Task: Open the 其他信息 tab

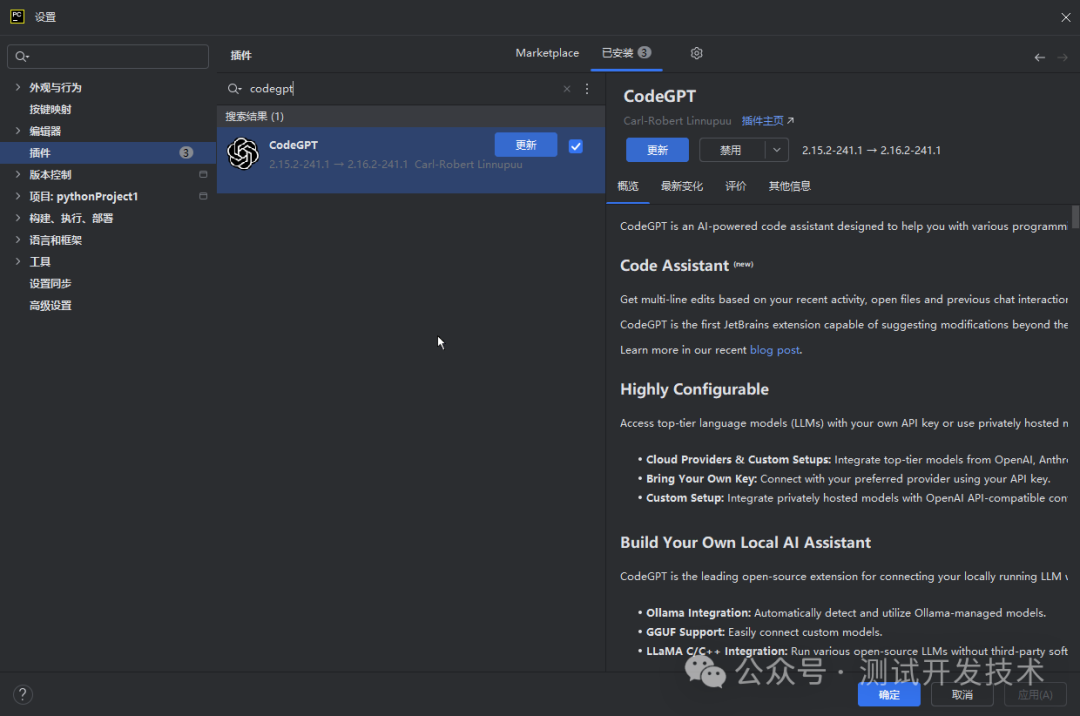Action: tap(790, 186)
